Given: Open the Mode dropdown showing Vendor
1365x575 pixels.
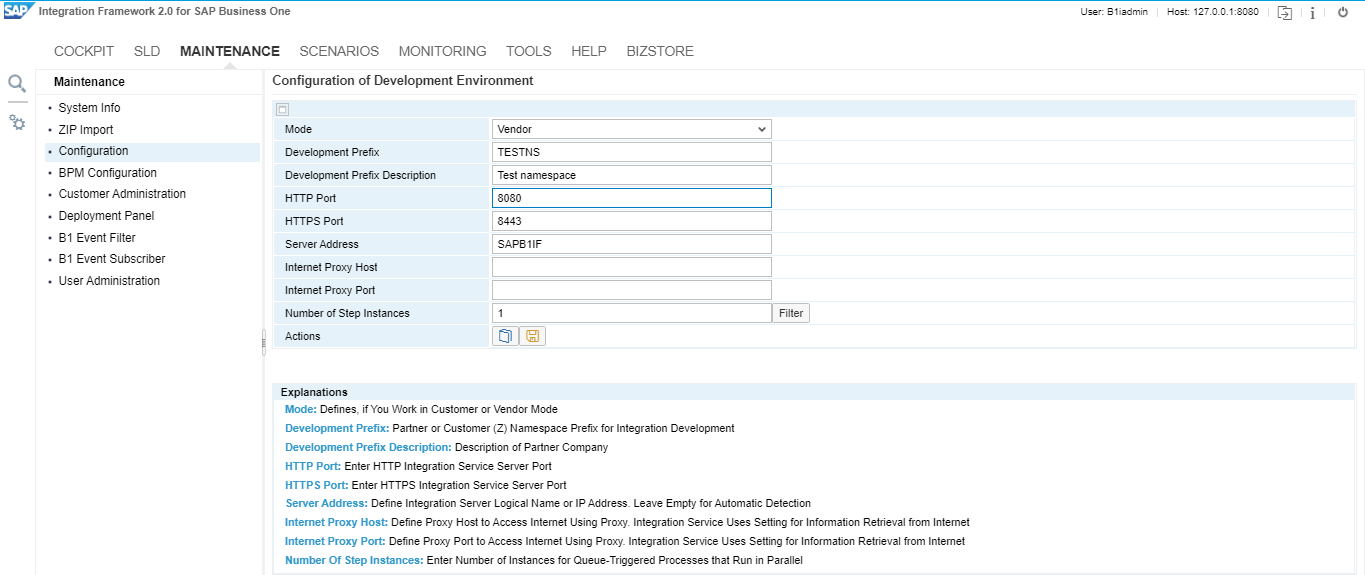Looking at the screenshot, I should point(631,129).
